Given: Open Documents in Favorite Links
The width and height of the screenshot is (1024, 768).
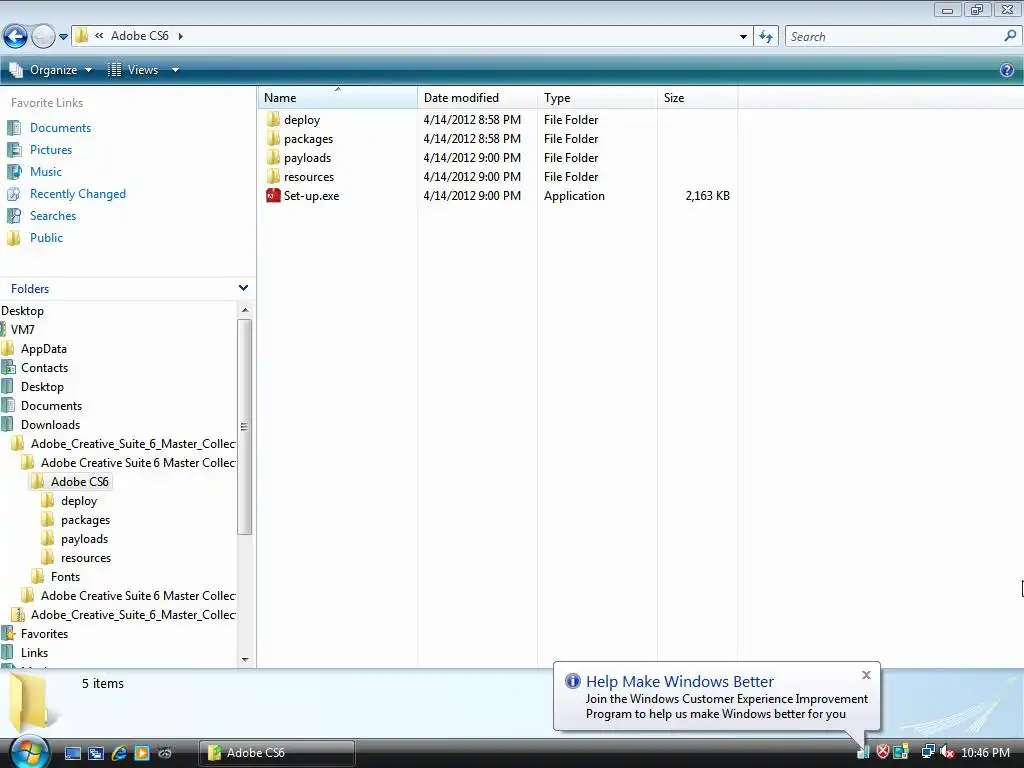Looking at the screenshot, I should (x=60, y=128).
